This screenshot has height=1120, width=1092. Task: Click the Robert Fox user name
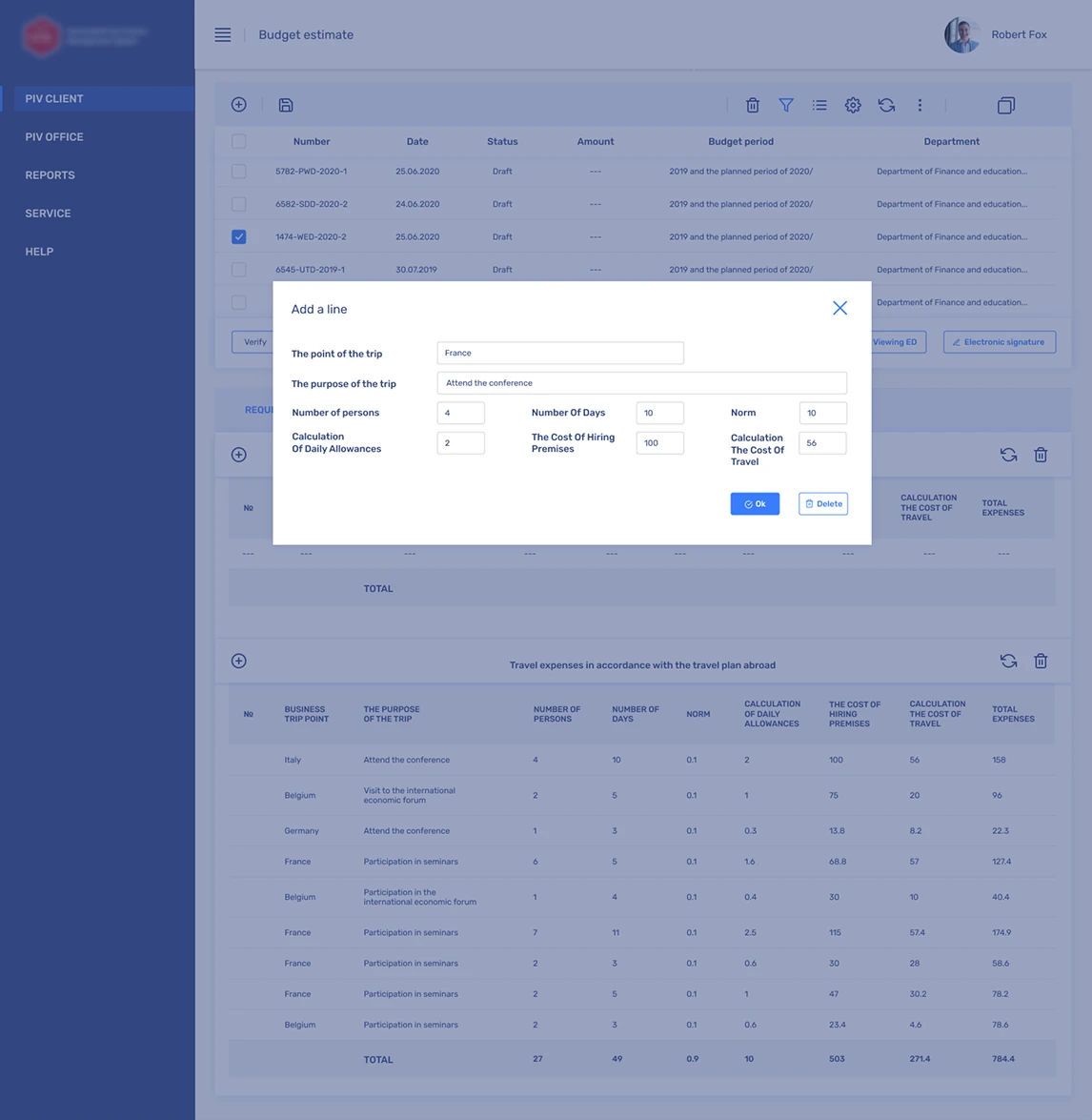[1019, 35]
